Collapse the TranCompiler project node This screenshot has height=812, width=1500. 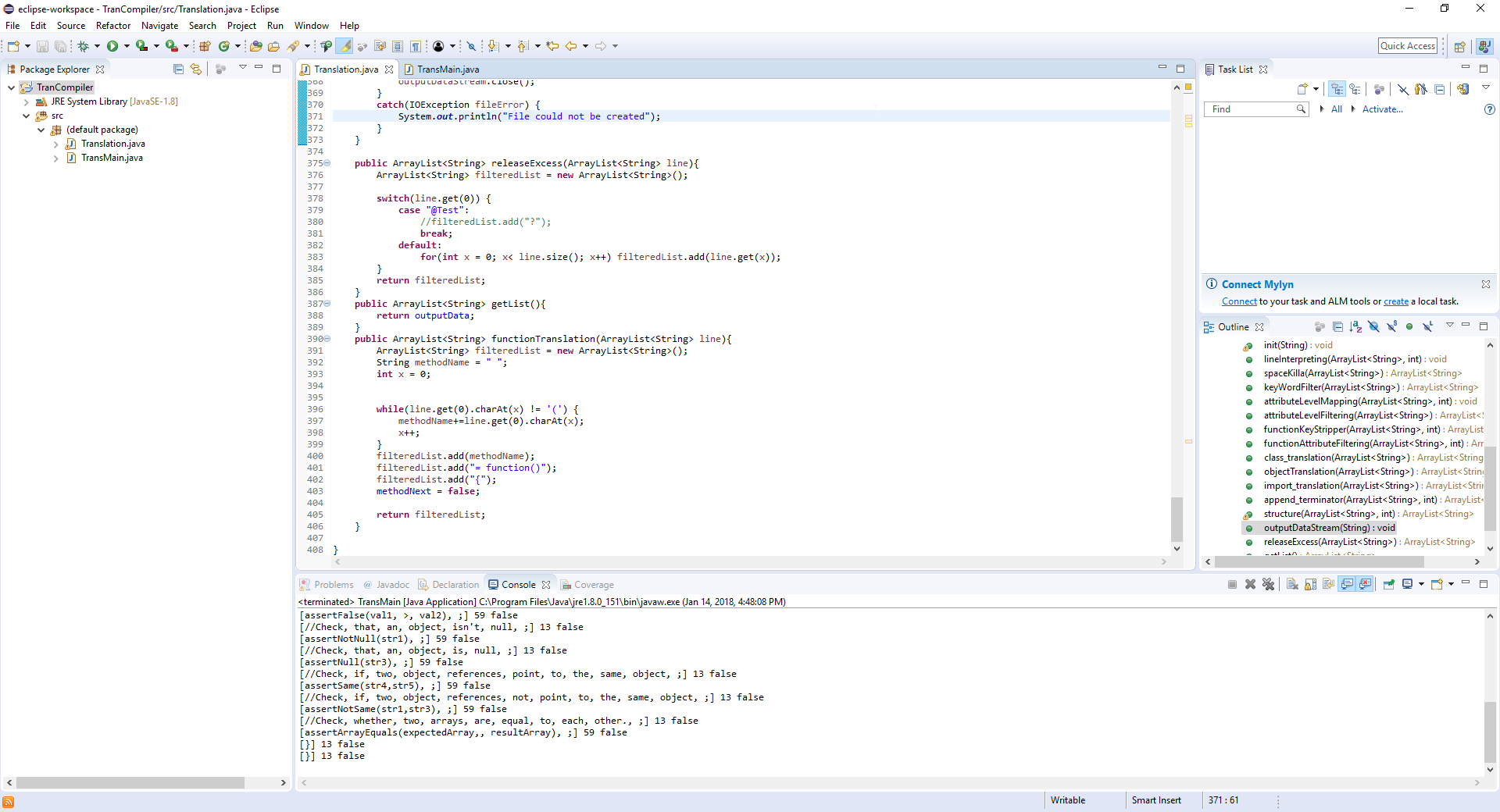[11, 87]
